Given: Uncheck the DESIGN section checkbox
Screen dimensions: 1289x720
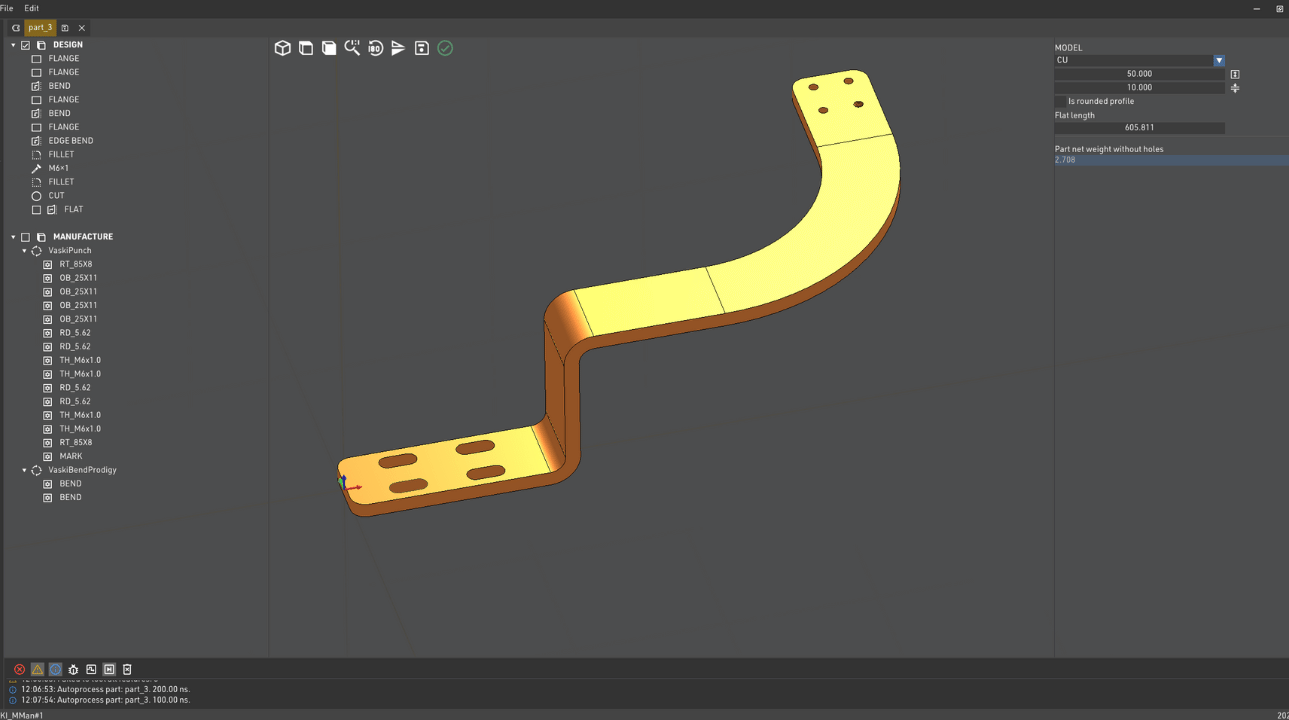Looking at the screenshot, I should 25,45.
